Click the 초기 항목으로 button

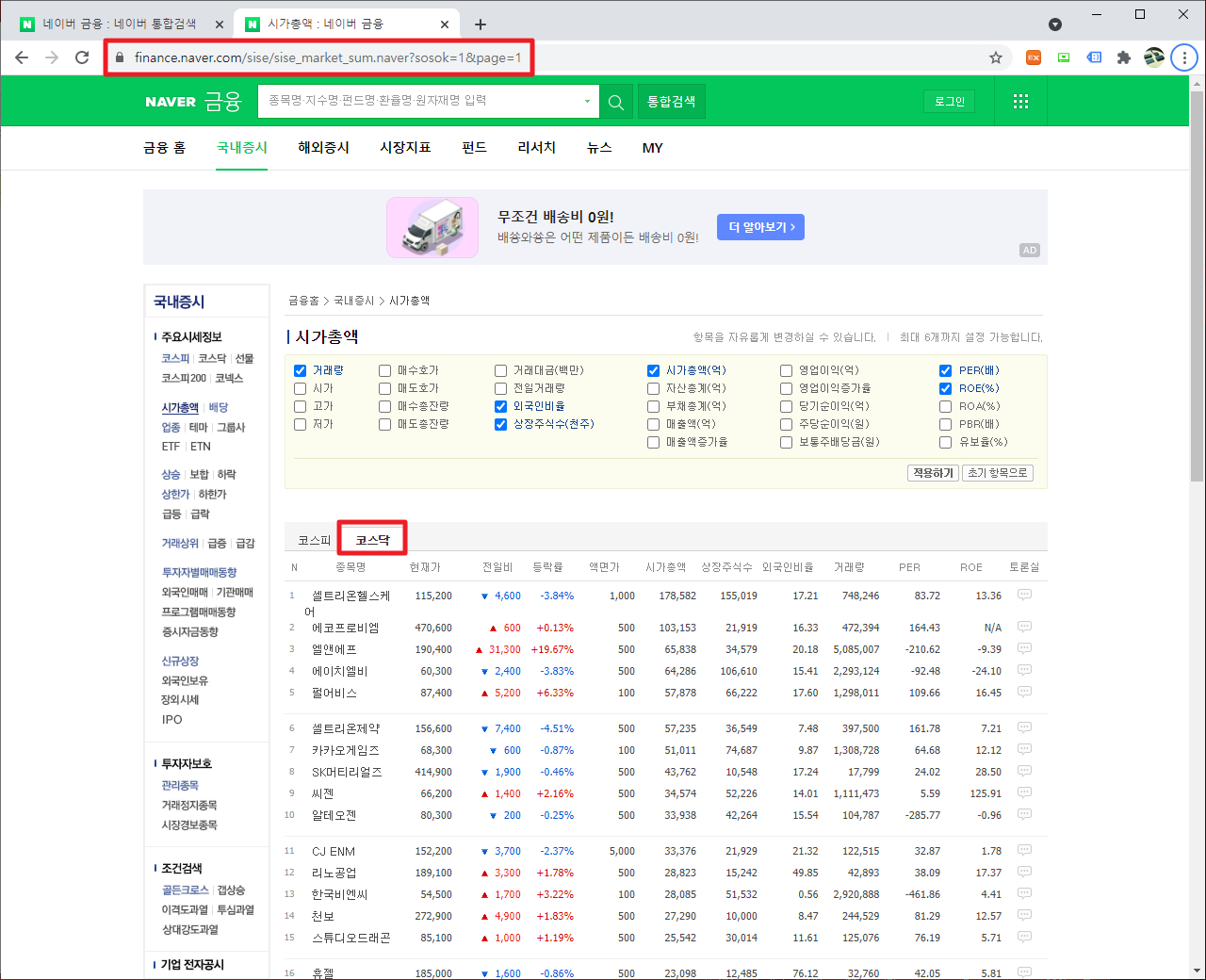click(x=998, y=473)
